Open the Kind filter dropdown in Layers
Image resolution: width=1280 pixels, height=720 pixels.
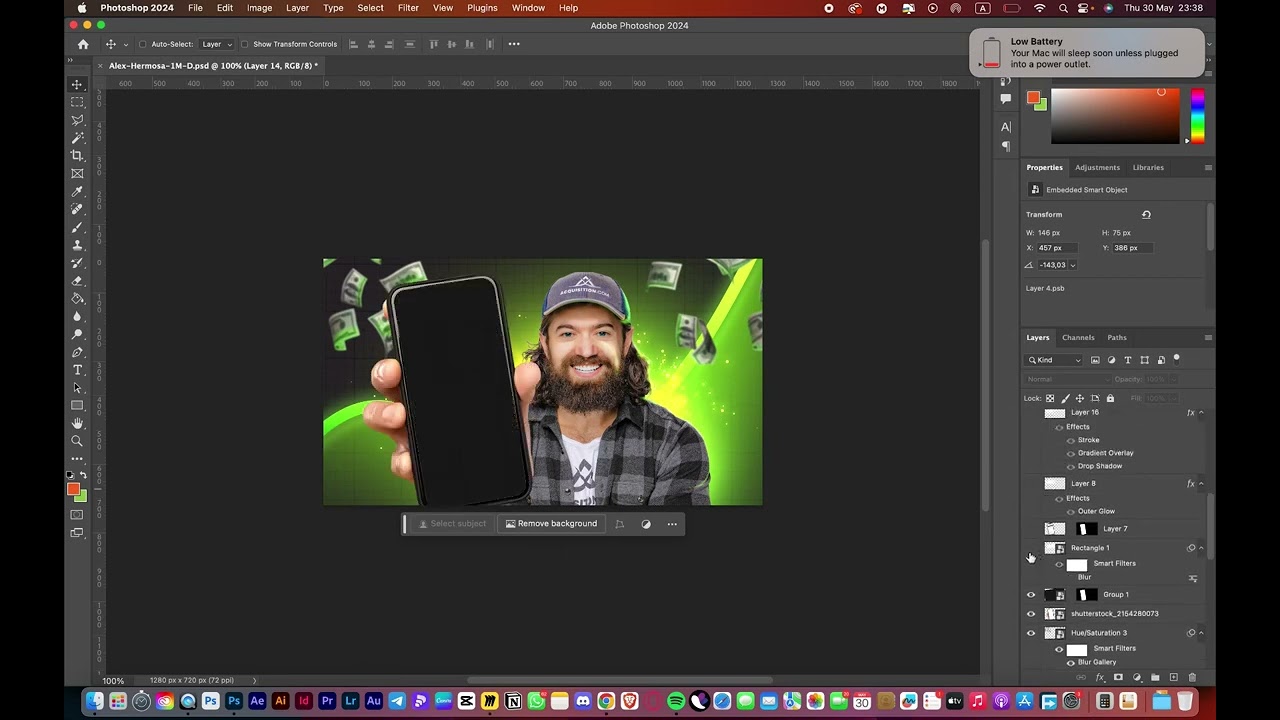click(x=1055, y=360)
